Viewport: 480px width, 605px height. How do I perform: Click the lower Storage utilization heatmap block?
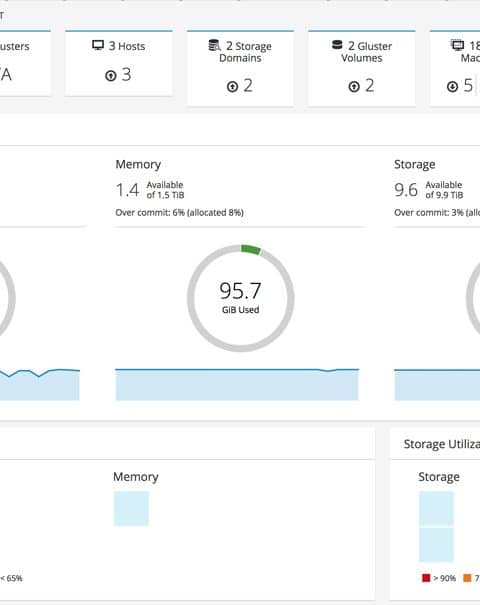click(436, 545)
